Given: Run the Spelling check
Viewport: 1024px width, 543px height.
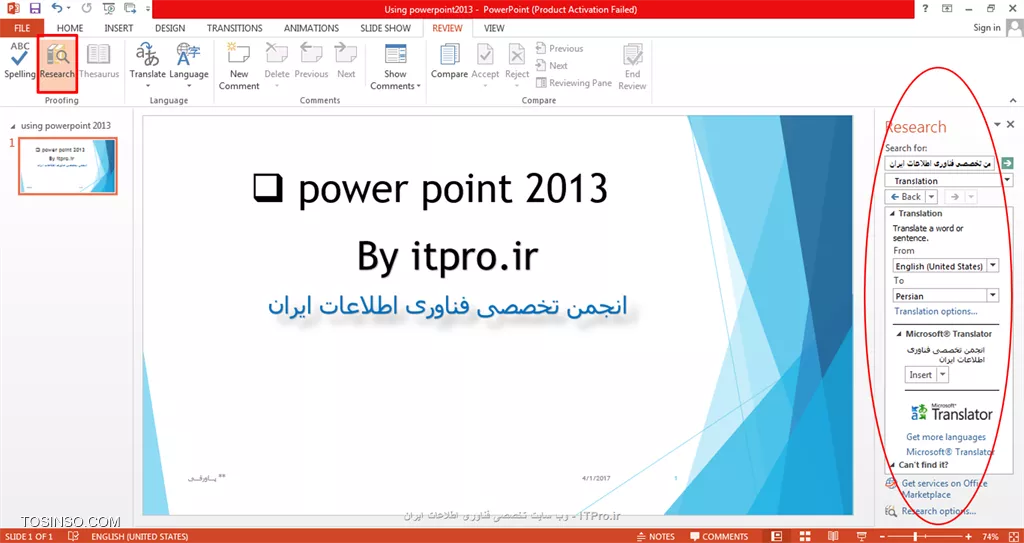Looking at the screenshot, I should point(20,61).
